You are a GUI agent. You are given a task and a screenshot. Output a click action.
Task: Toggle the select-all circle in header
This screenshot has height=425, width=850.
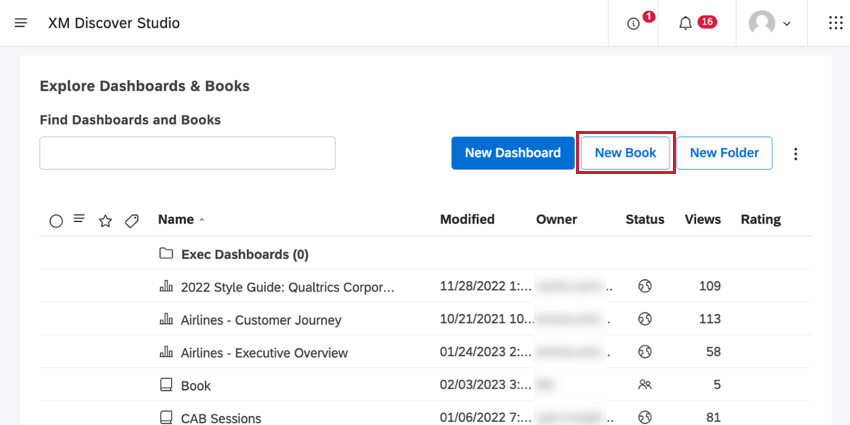click(56, 220)
